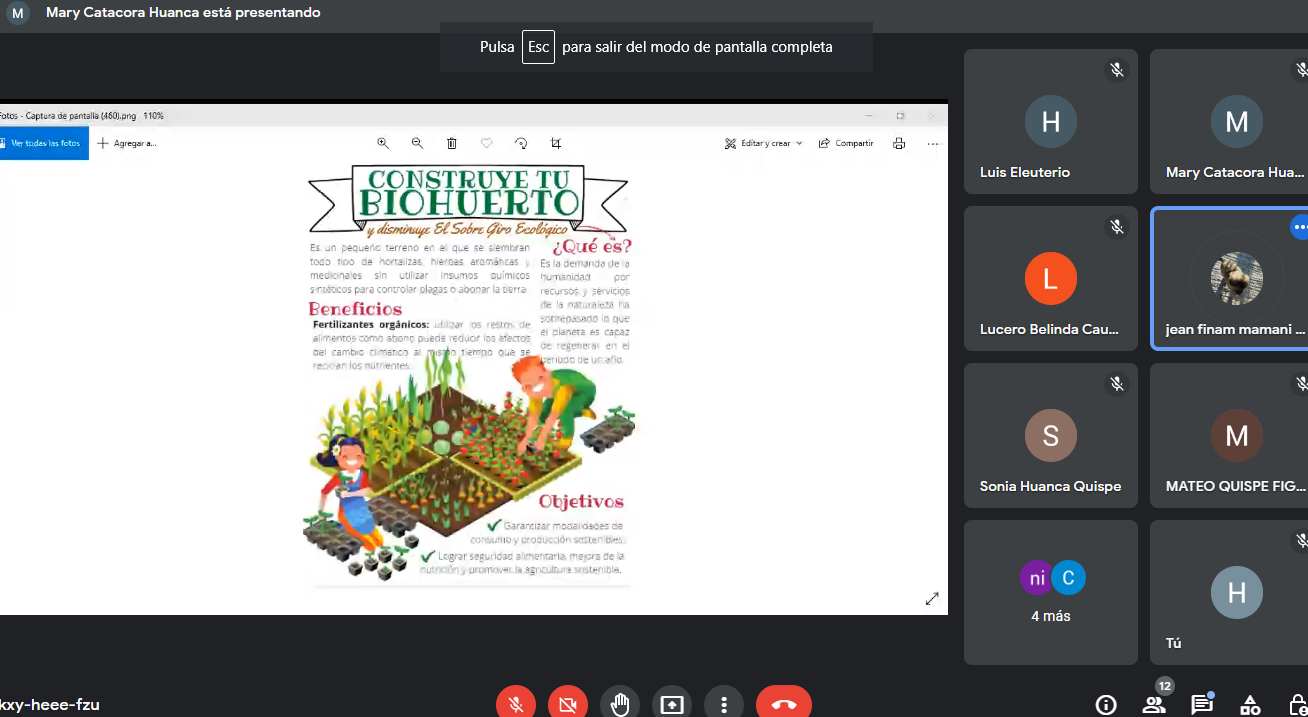Image resolution: width=1308 pixels, height=717 pixels.
Task: Open the chat panel
Action: pos(1202,704)
